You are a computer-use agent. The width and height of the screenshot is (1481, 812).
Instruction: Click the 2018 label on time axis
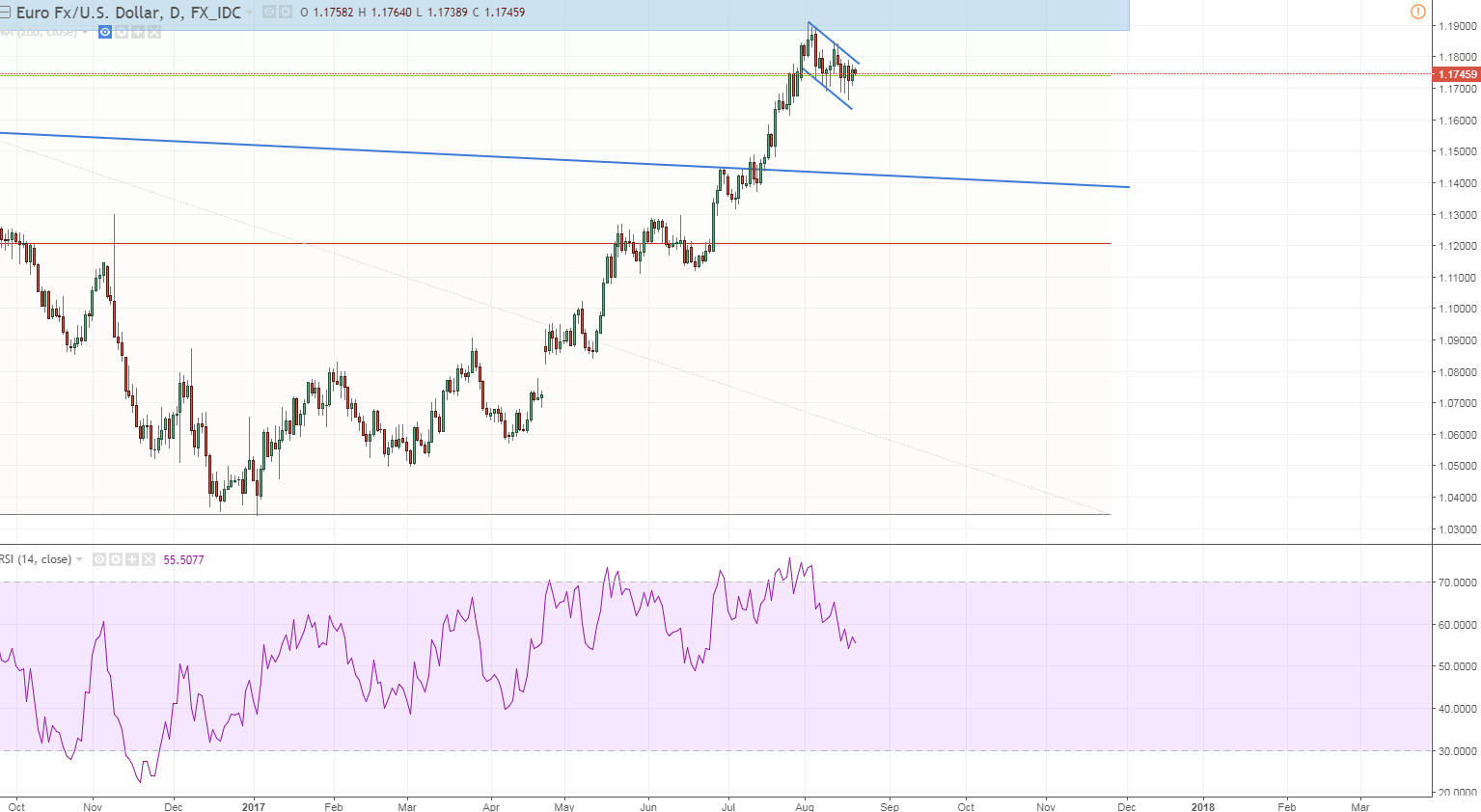[x=1203, y=807]
